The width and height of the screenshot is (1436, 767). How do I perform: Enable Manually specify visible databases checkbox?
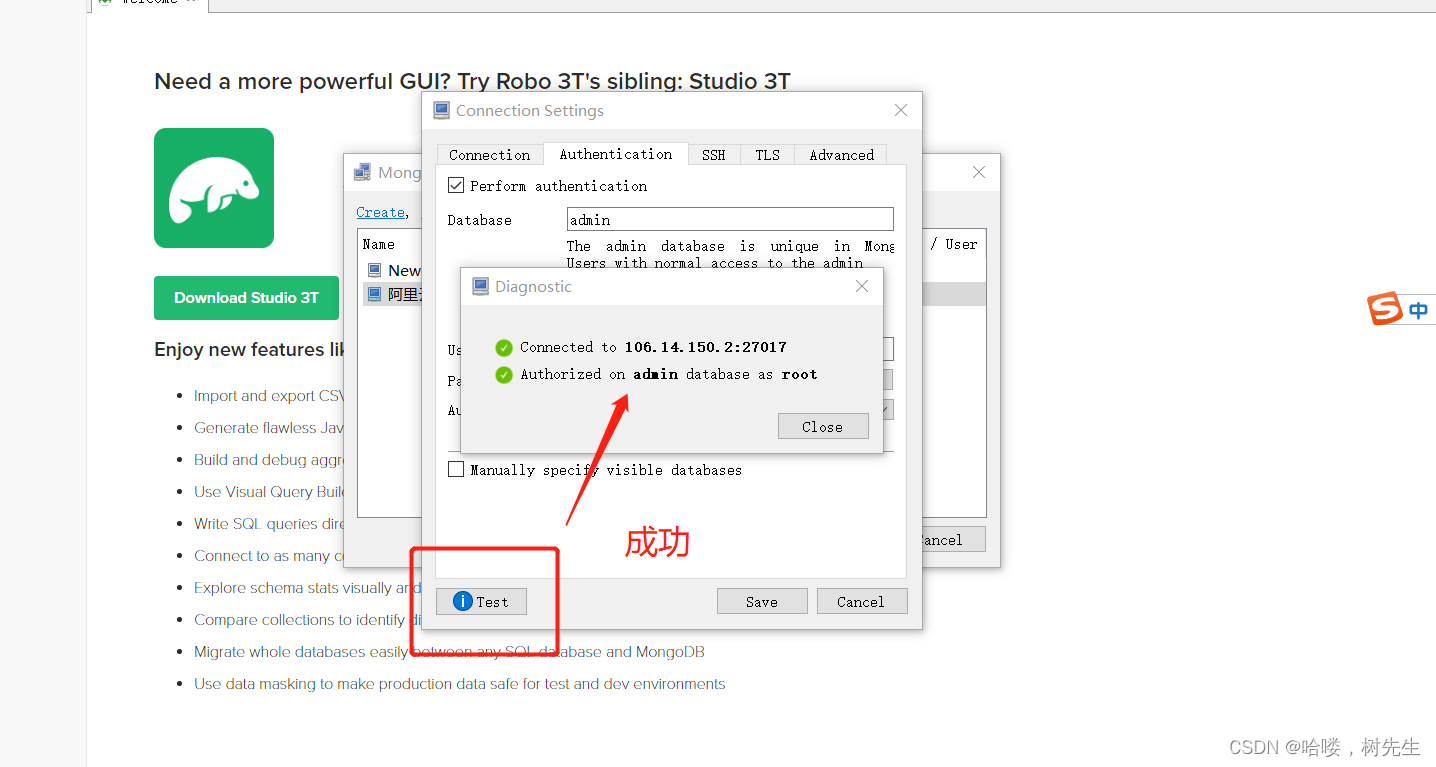[x=456, y=469]
